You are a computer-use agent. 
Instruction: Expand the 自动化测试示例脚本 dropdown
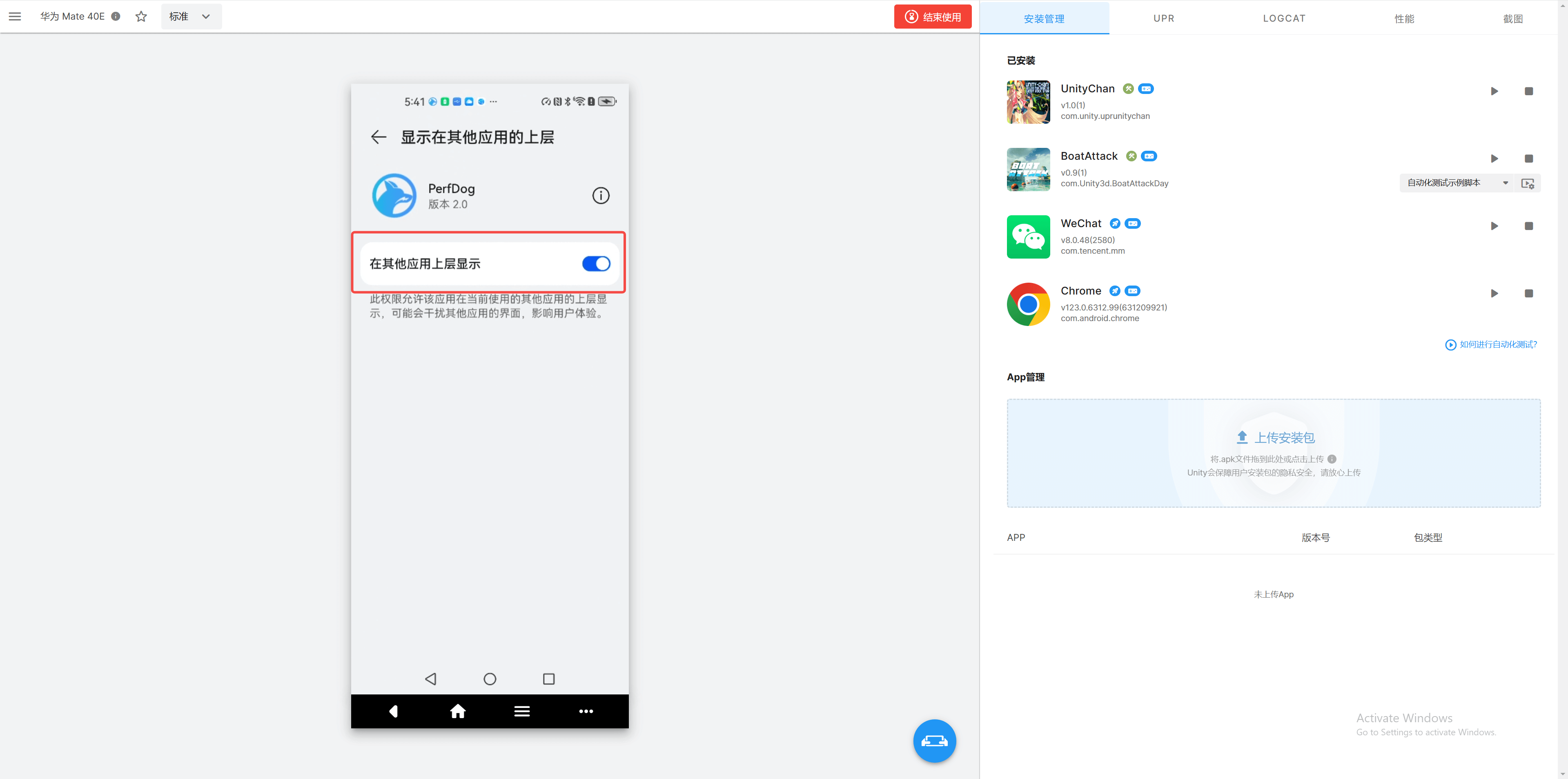point(1457,183)
